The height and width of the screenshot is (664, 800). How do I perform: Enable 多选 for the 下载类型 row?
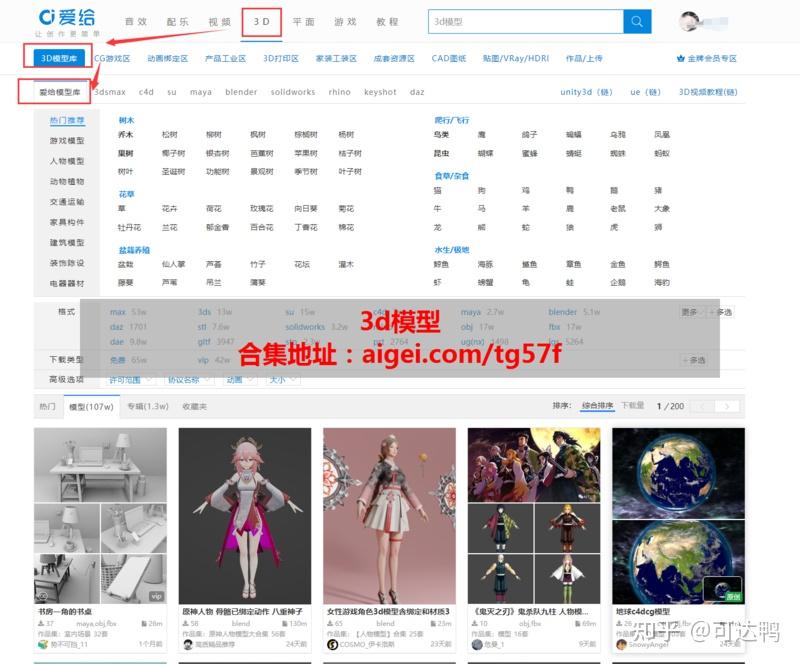pos(692,357)
